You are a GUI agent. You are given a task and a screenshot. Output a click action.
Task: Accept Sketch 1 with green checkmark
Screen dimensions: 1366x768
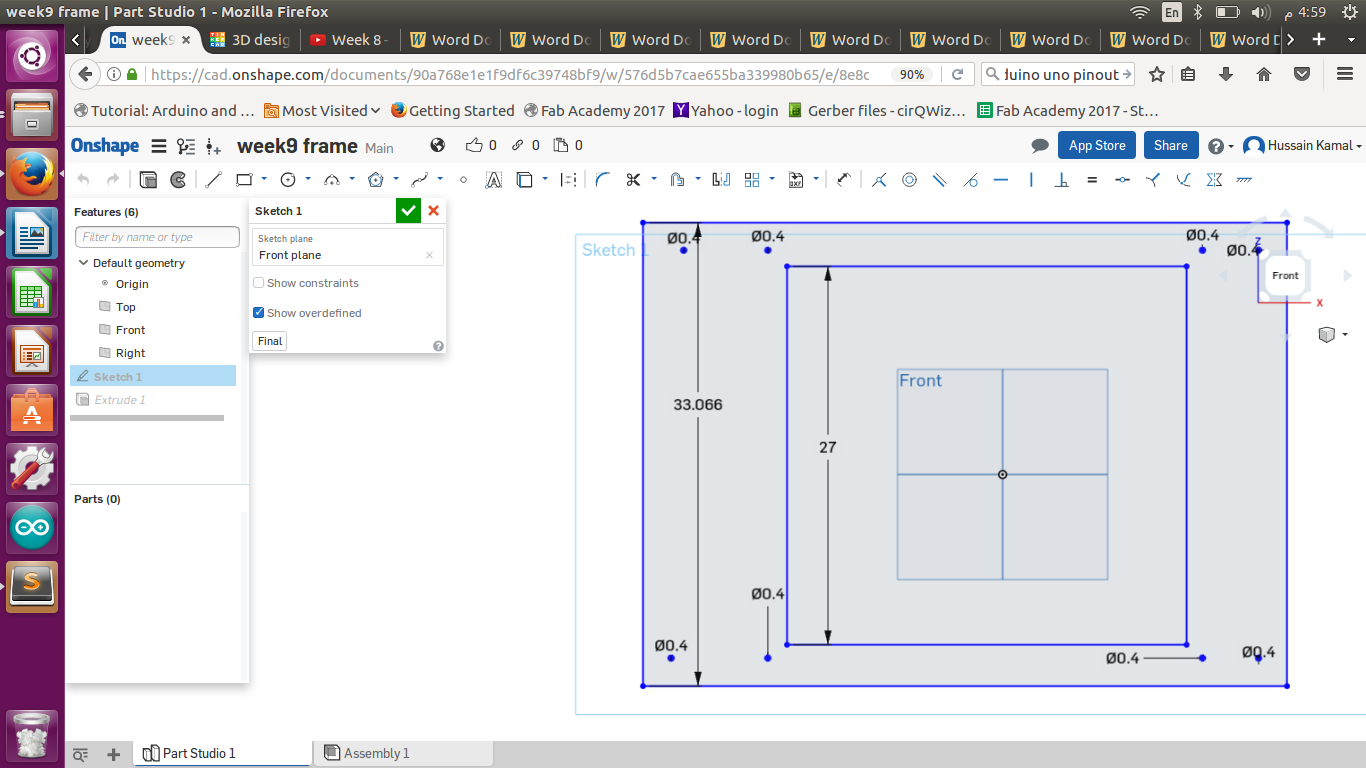pos(408,211)
